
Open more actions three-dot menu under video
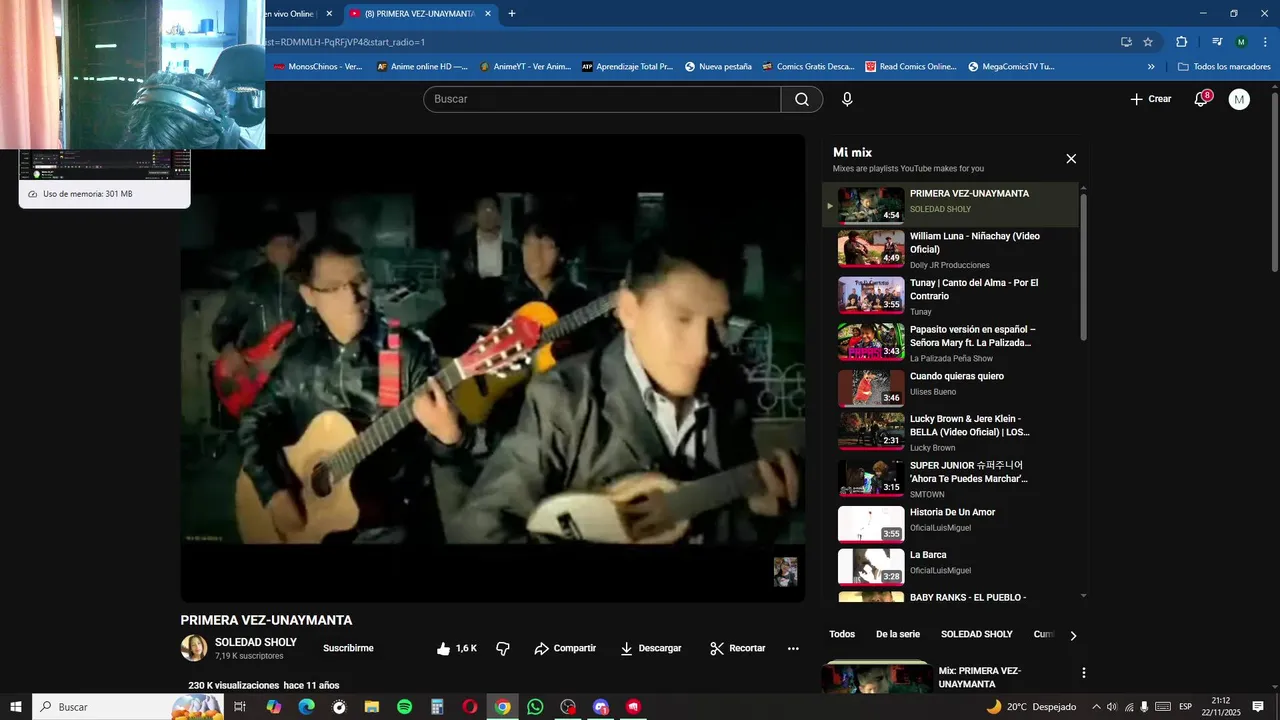click(793, 648)
